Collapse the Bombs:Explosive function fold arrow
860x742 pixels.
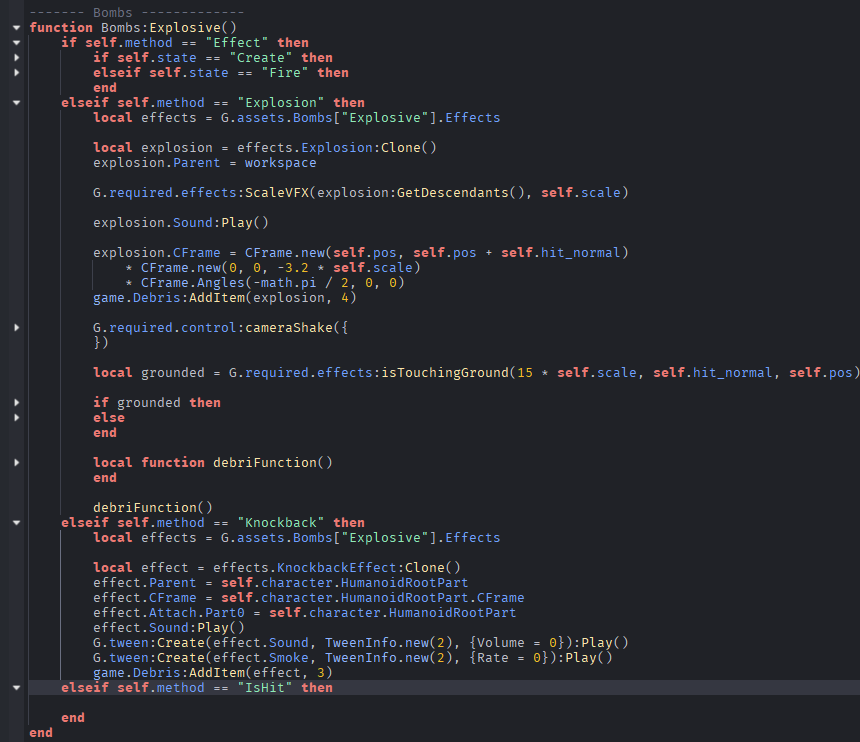(16, 27)
